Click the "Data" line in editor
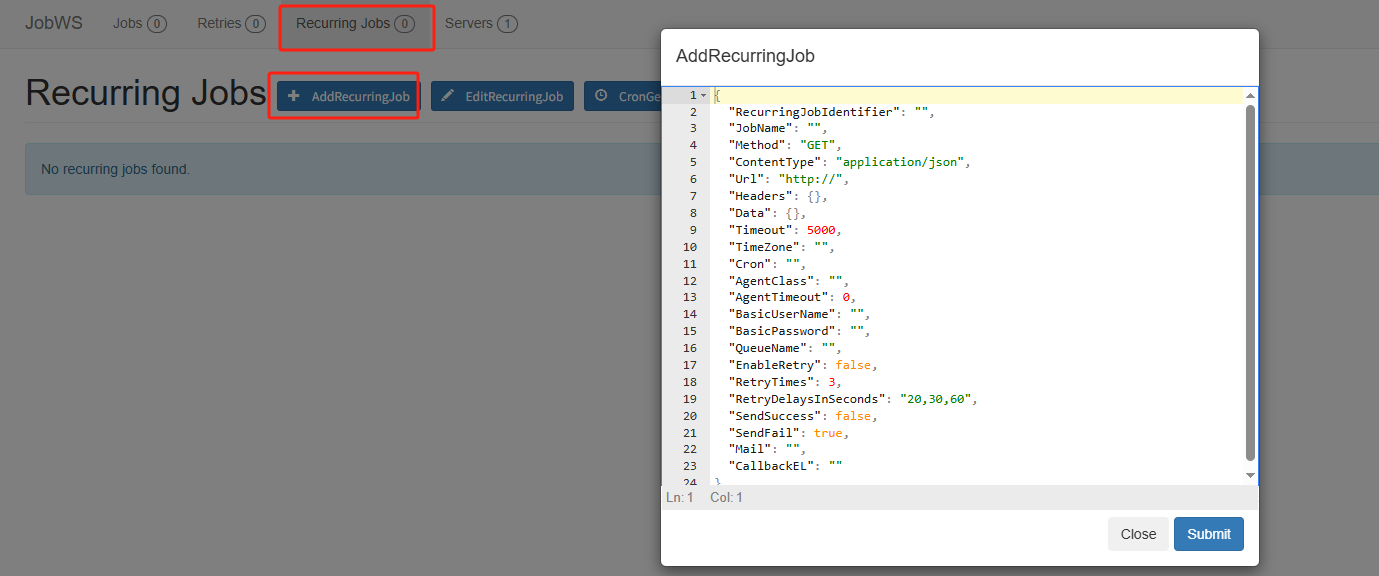1379x576 pixels. coord(768,213)
